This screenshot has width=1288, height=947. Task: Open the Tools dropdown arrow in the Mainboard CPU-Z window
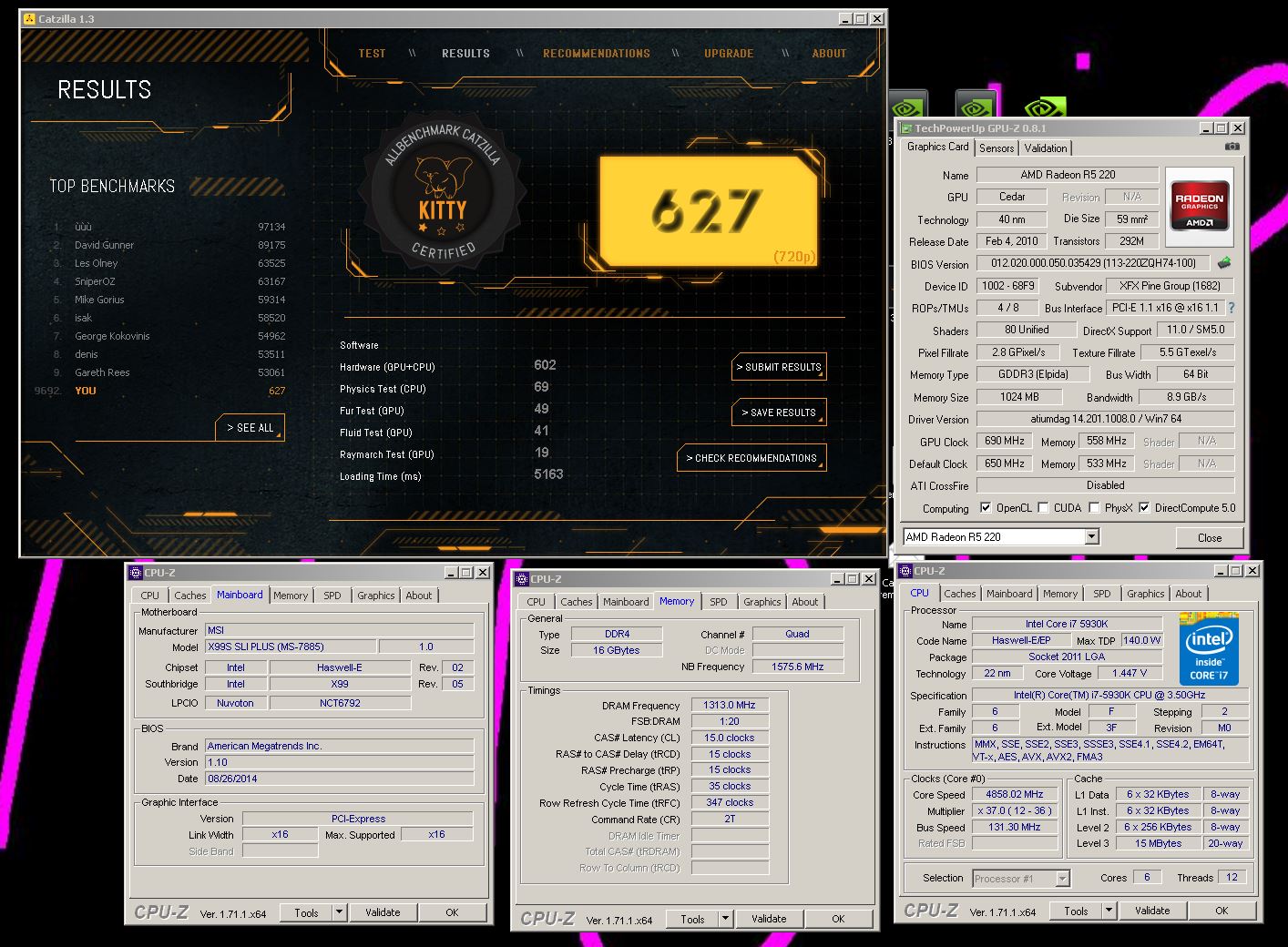click(339, 912)
